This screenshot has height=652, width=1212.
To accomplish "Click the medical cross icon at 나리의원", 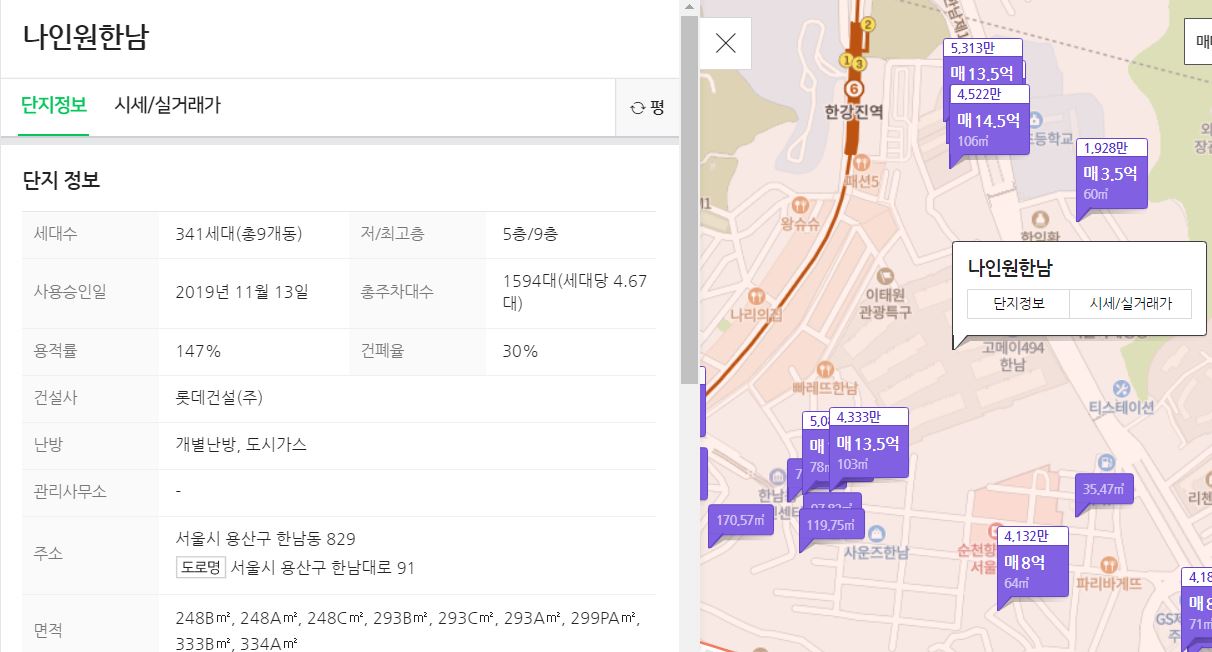I will (x=756, y=296).
